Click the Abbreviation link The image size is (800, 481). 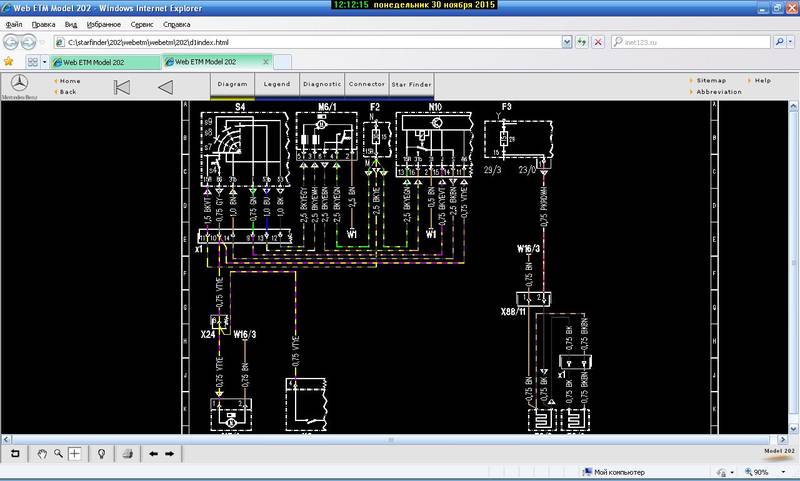pos(719,92)
